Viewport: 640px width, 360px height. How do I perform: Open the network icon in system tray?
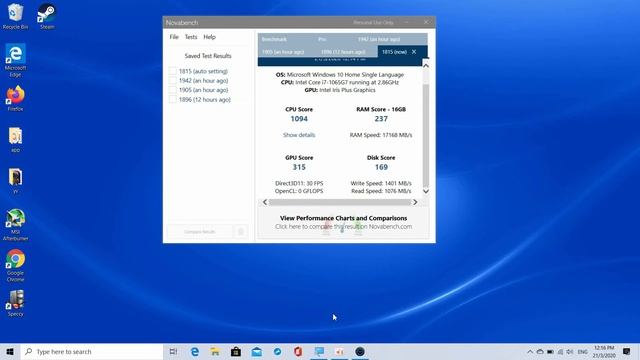560,351
